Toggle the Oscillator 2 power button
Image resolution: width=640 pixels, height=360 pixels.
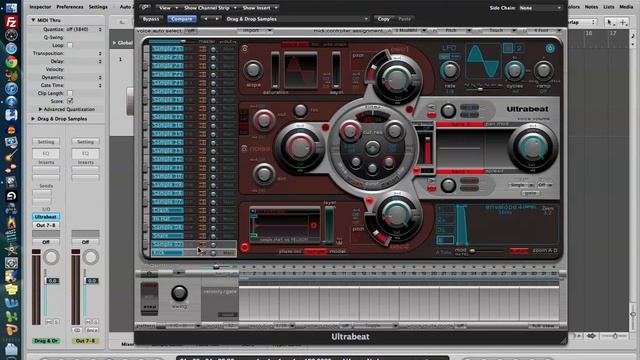point(244,247)
